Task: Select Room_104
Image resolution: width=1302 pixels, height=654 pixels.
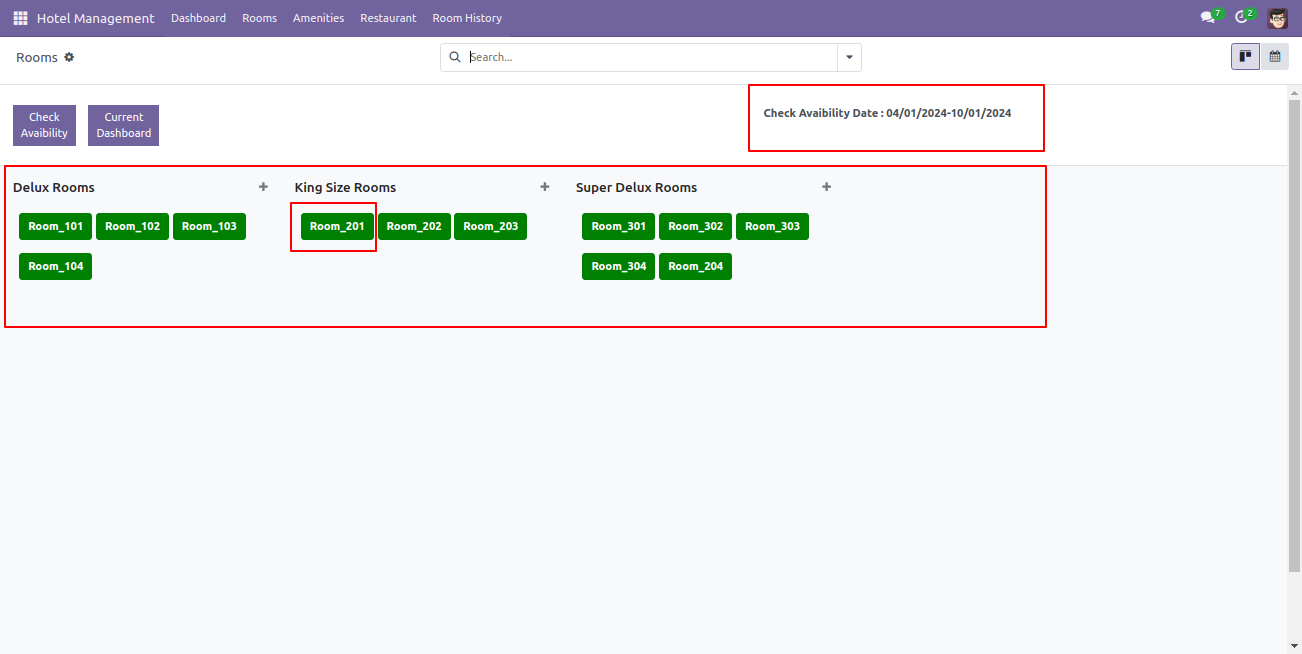Action: [56, 266]
